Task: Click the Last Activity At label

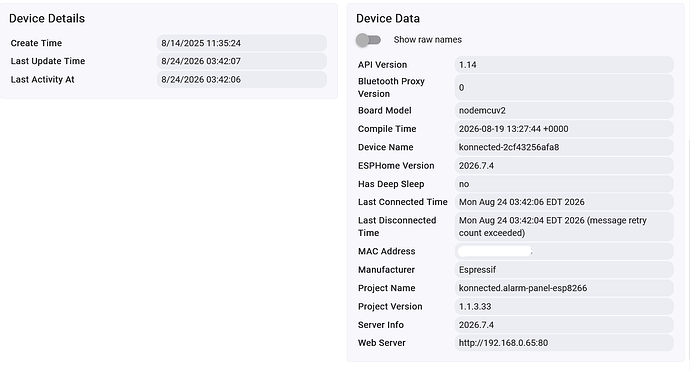Action: (x=42, y=80)
